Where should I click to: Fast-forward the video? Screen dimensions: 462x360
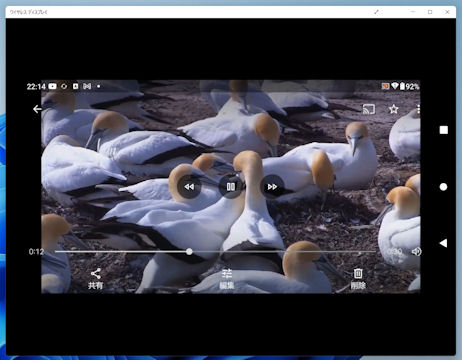[x=272, y=187]
